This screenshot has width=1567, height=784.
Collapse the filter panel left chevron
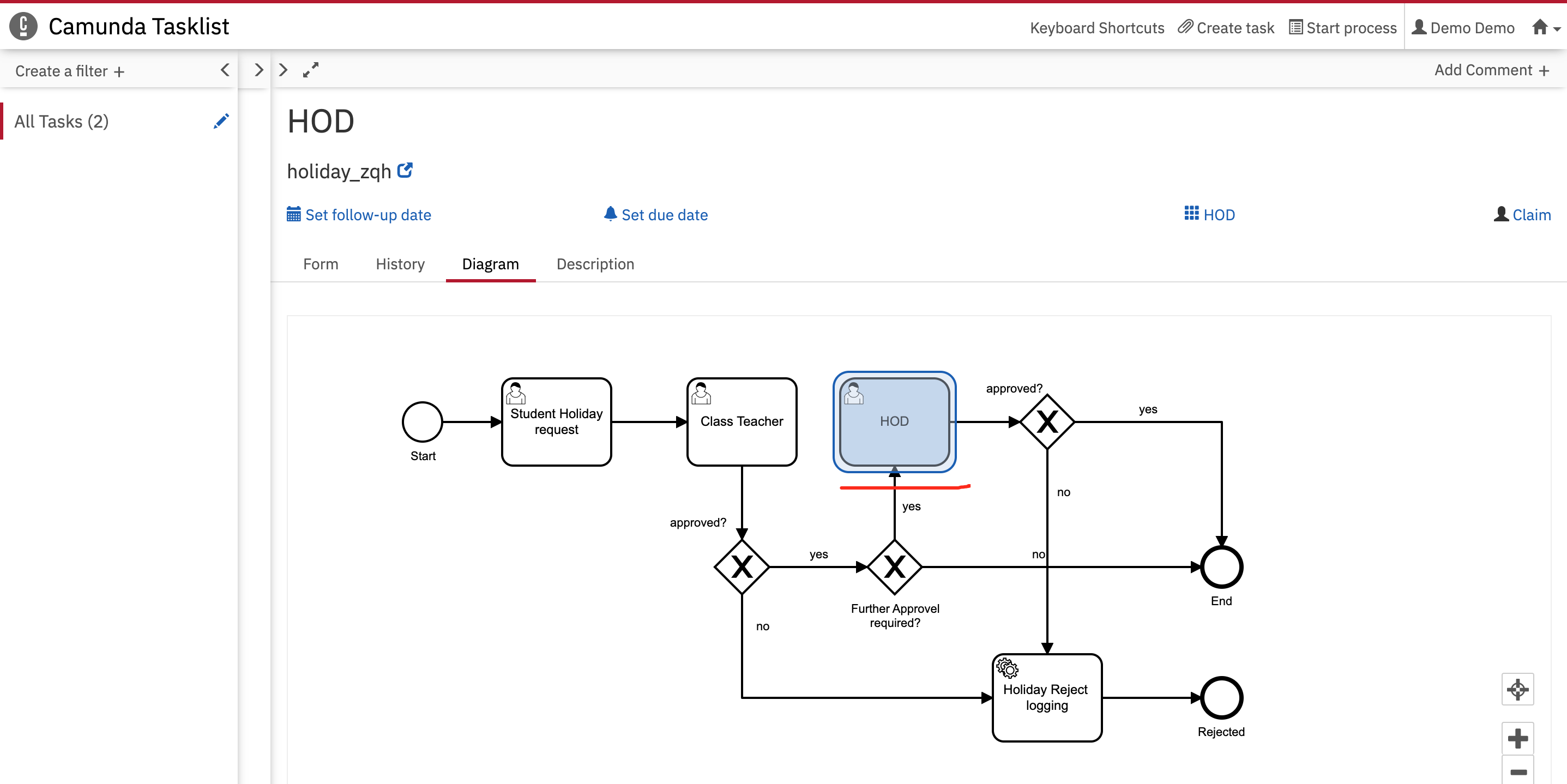coord(225,70)
